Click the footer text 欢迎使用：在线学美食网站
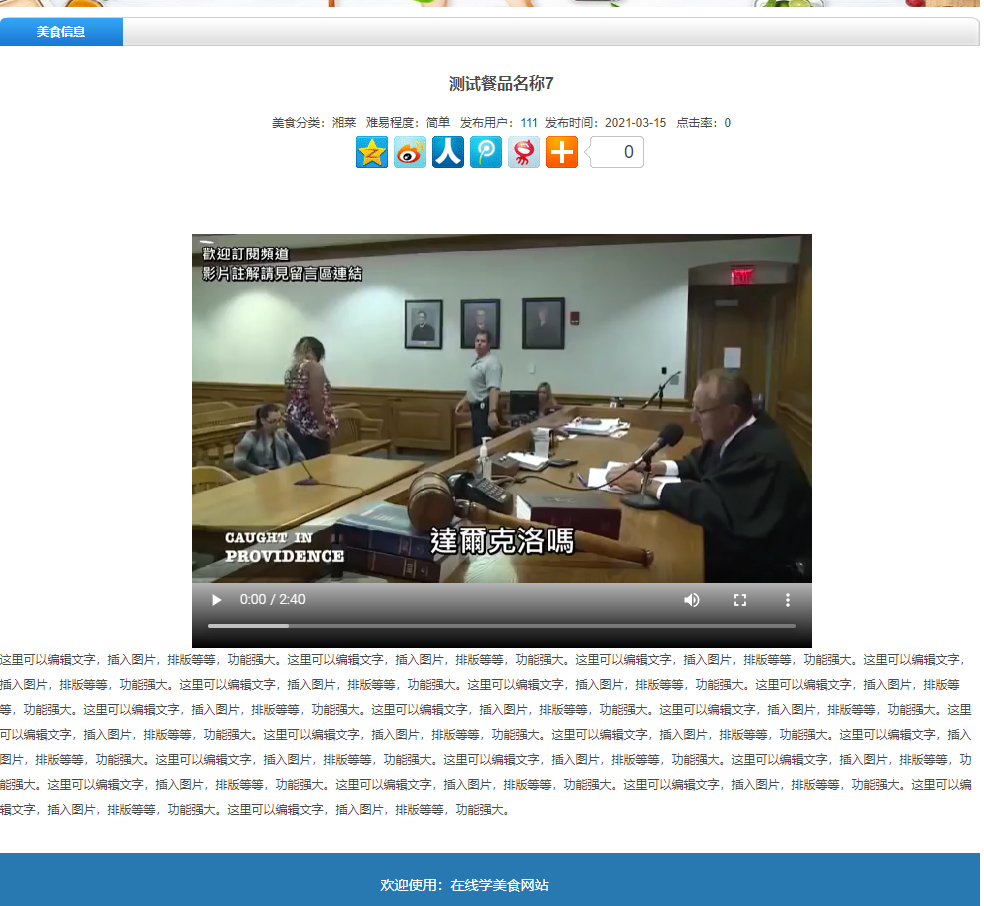Viewport: 984px width, 906px height. coord(464,885)
